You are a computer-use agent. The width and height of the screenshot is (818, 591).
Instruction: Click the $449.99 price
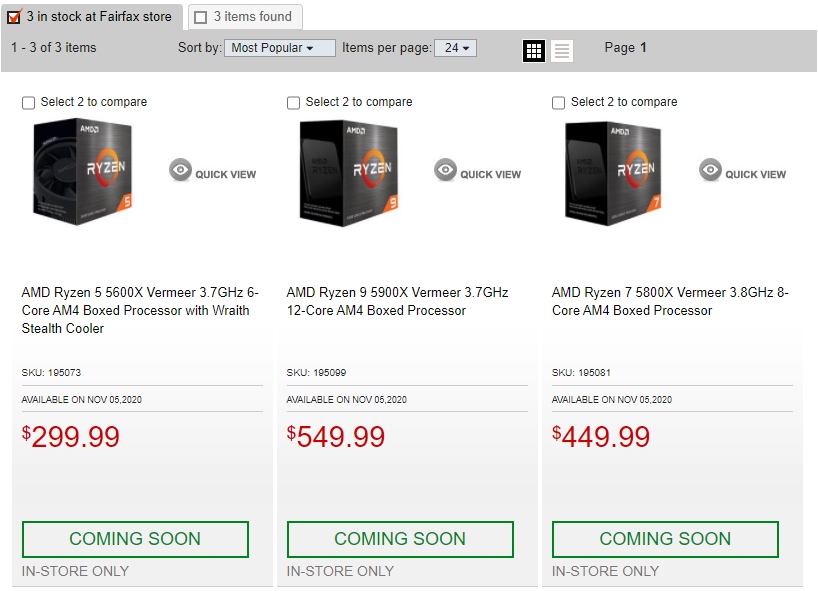coord(601,437)
